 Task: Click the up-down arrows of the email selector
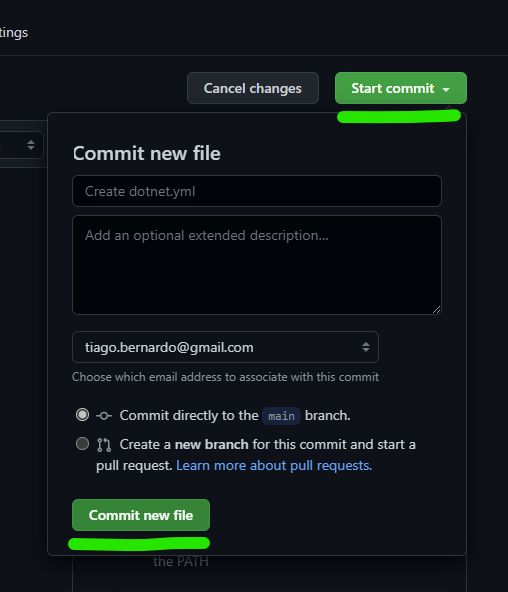pyautogui.click(x=366, y=347)
